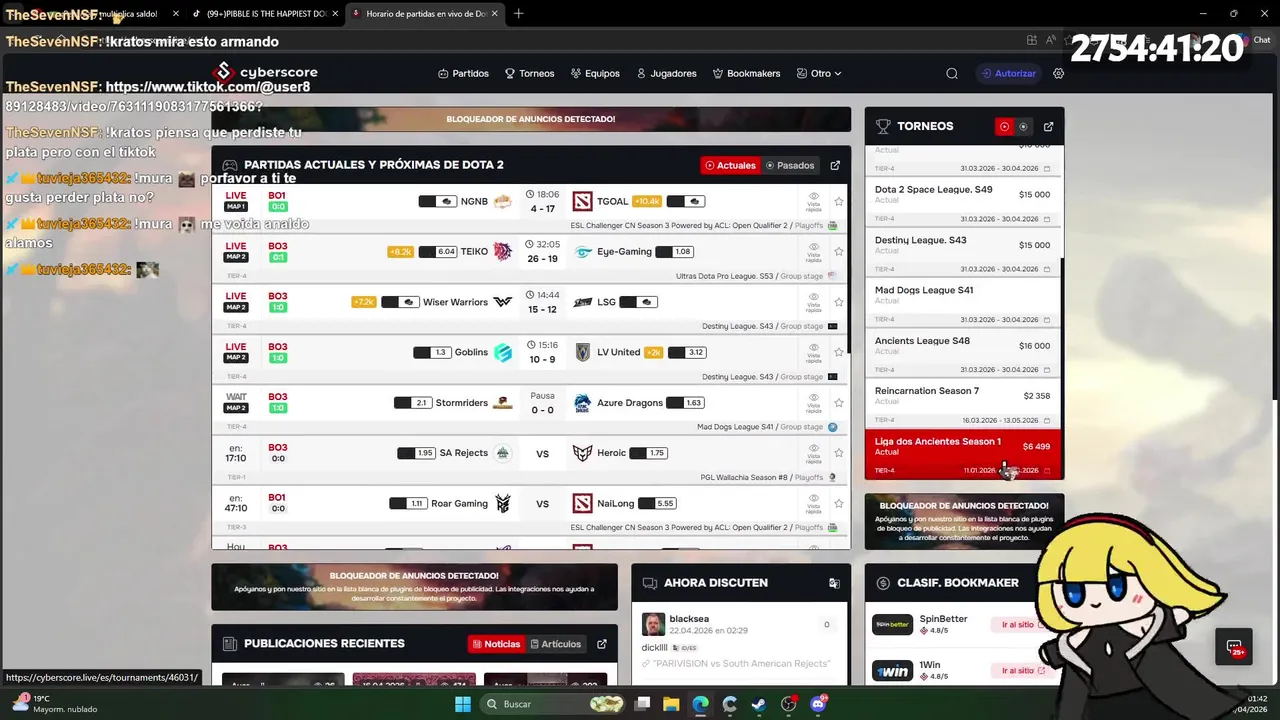Click the Azure Dragons team logo
Viewport: 1280px width, 720px height.
point(582,403)
